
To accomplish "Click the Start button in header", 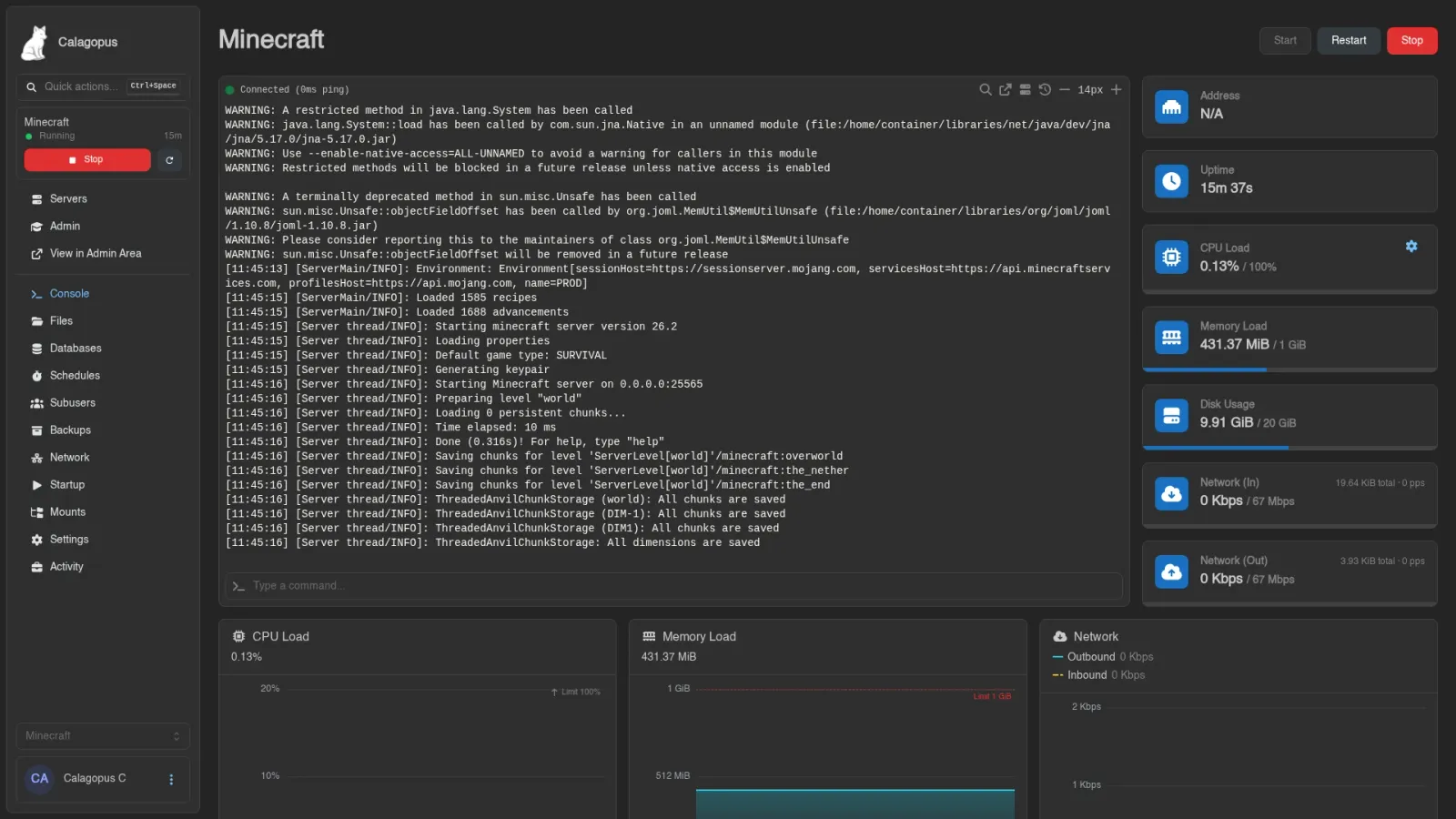I will point(1285,40).
